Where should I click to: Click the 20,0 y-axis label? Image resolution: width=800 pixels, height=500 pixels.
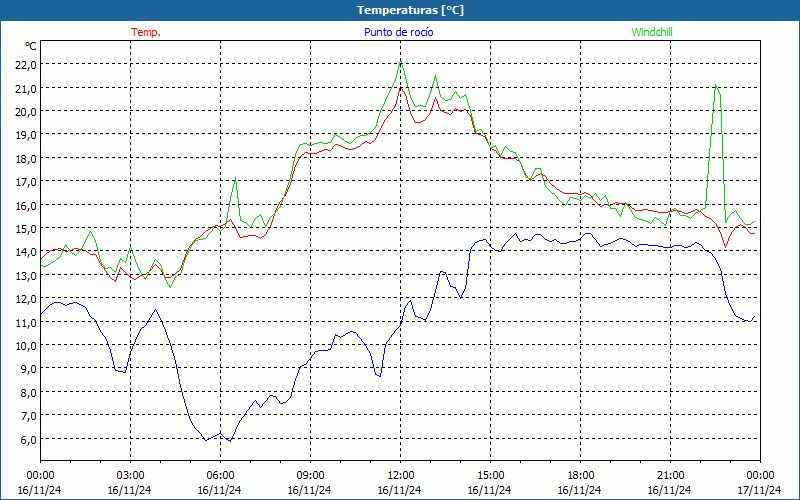tap(26, 112)
